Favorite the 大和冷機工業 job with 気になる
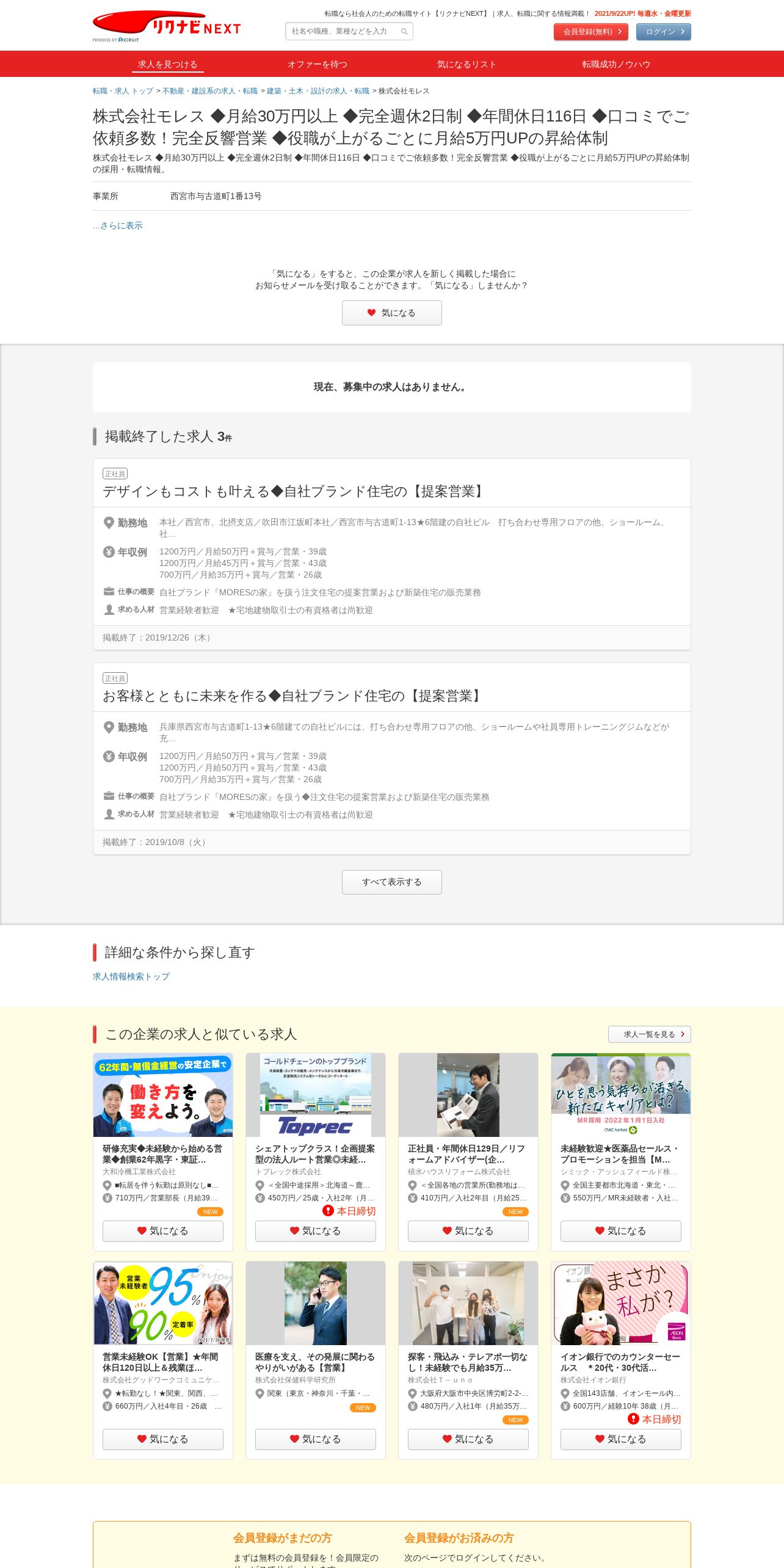This screenshot has height=1568, width=784. pyautogui.click(x=163, y=1231)
